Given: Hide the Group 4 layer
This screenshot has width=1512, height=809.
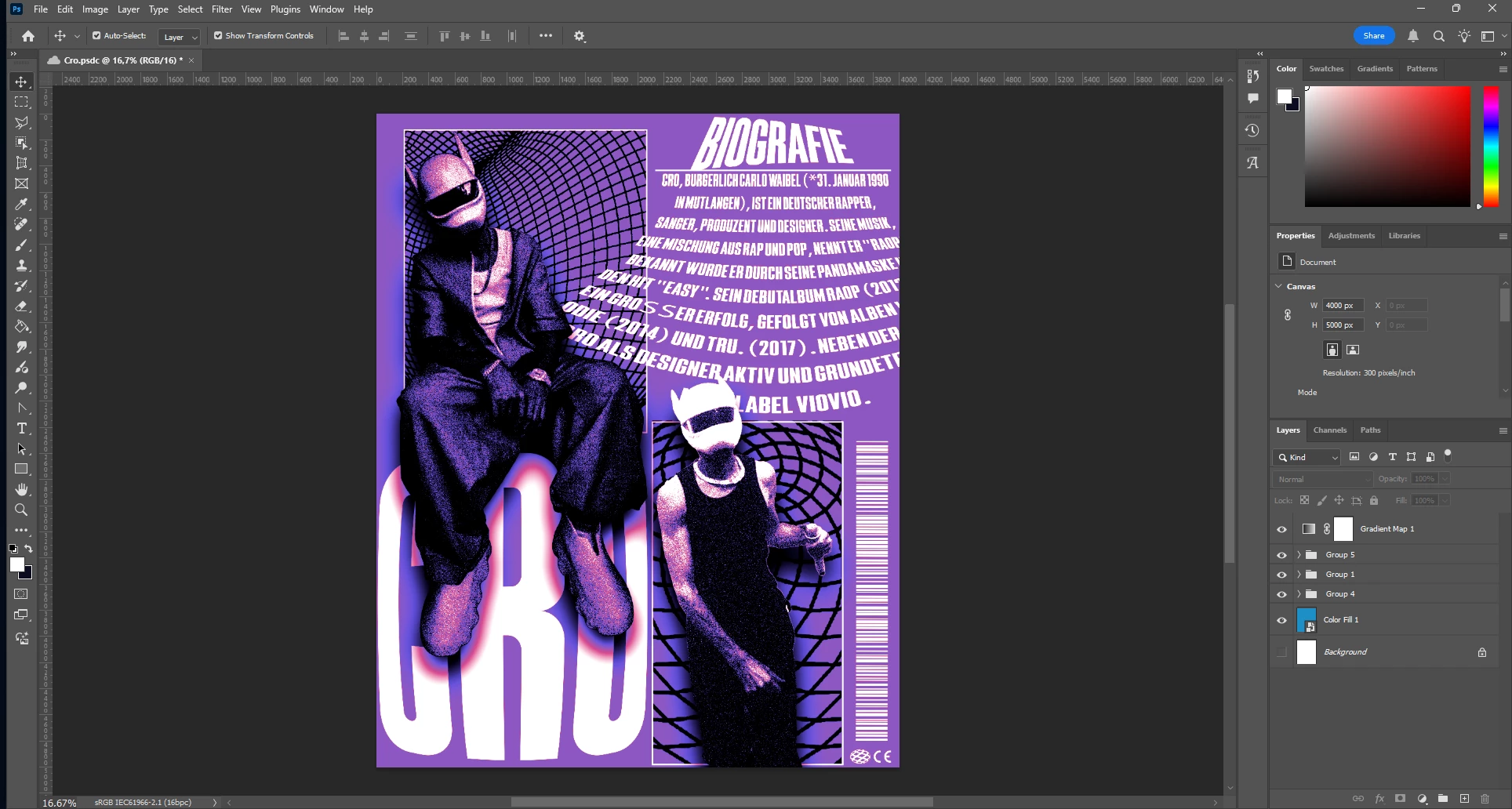Looking at the screenshot, I should coord(1281,594).
